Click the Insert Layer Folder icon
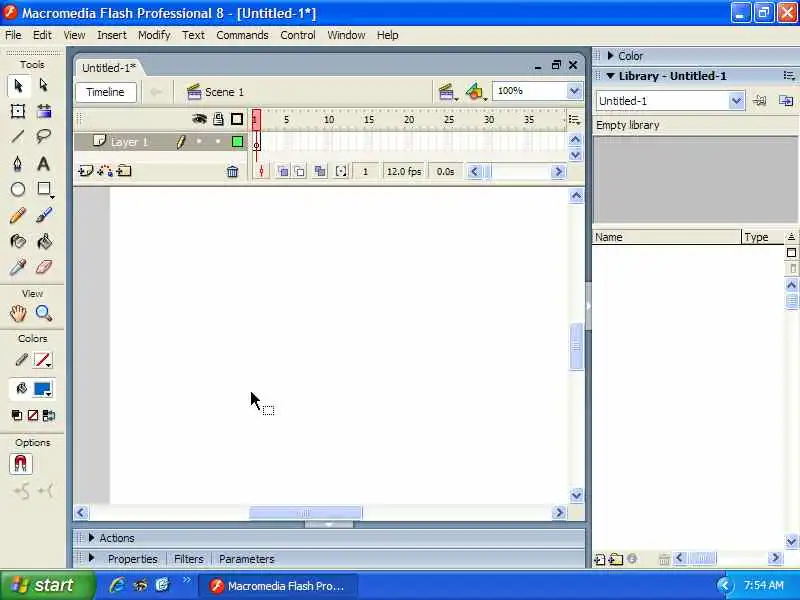This screenshot has height=600, width=800. pos(124,171)
